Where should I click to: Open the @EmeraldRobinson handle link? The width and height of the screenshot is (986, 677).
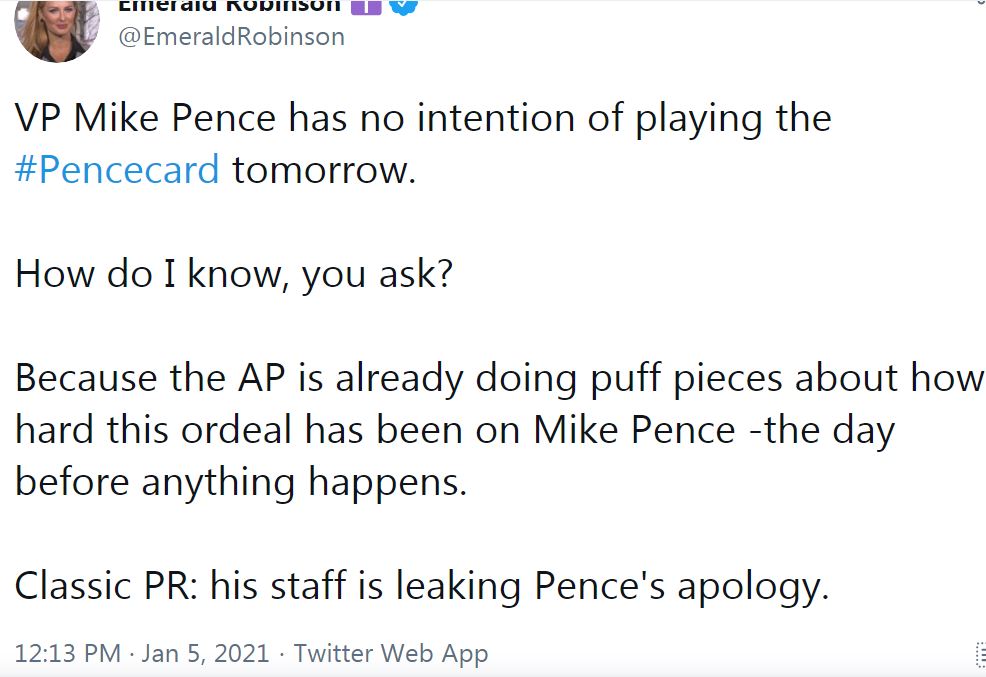(x=232, y=37)
